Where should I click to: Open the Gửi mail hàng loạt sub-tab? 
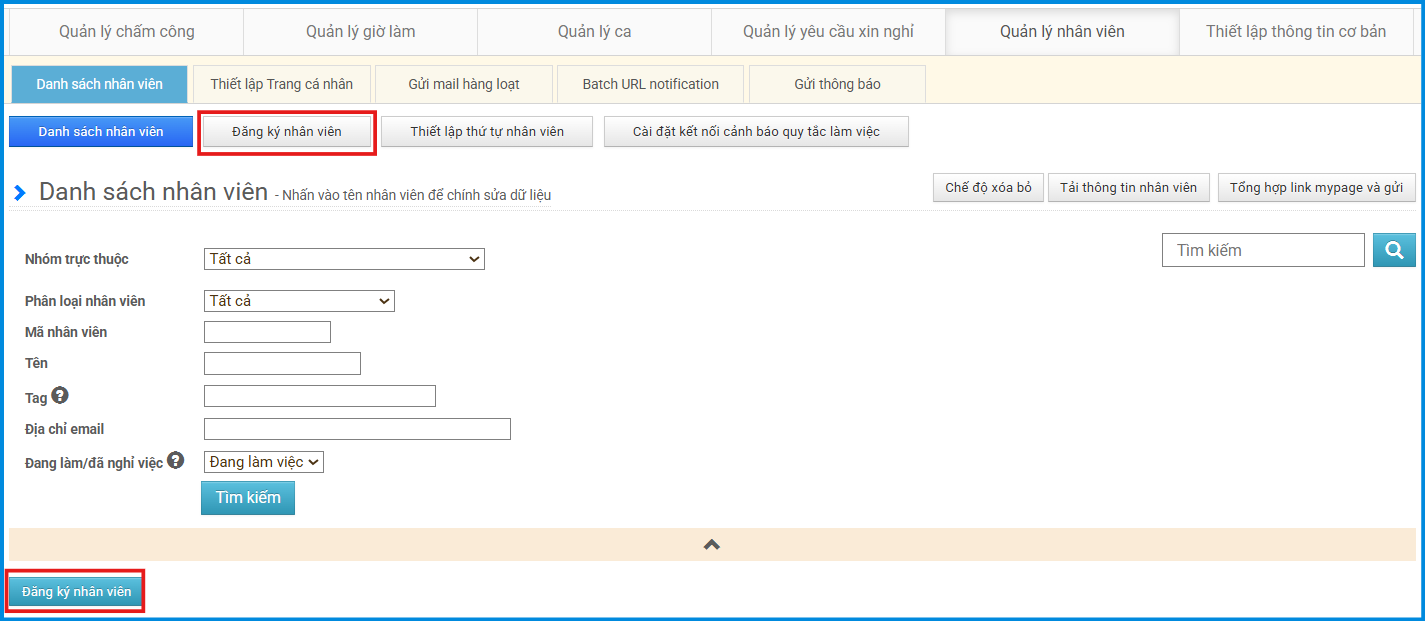pos(464,84)
